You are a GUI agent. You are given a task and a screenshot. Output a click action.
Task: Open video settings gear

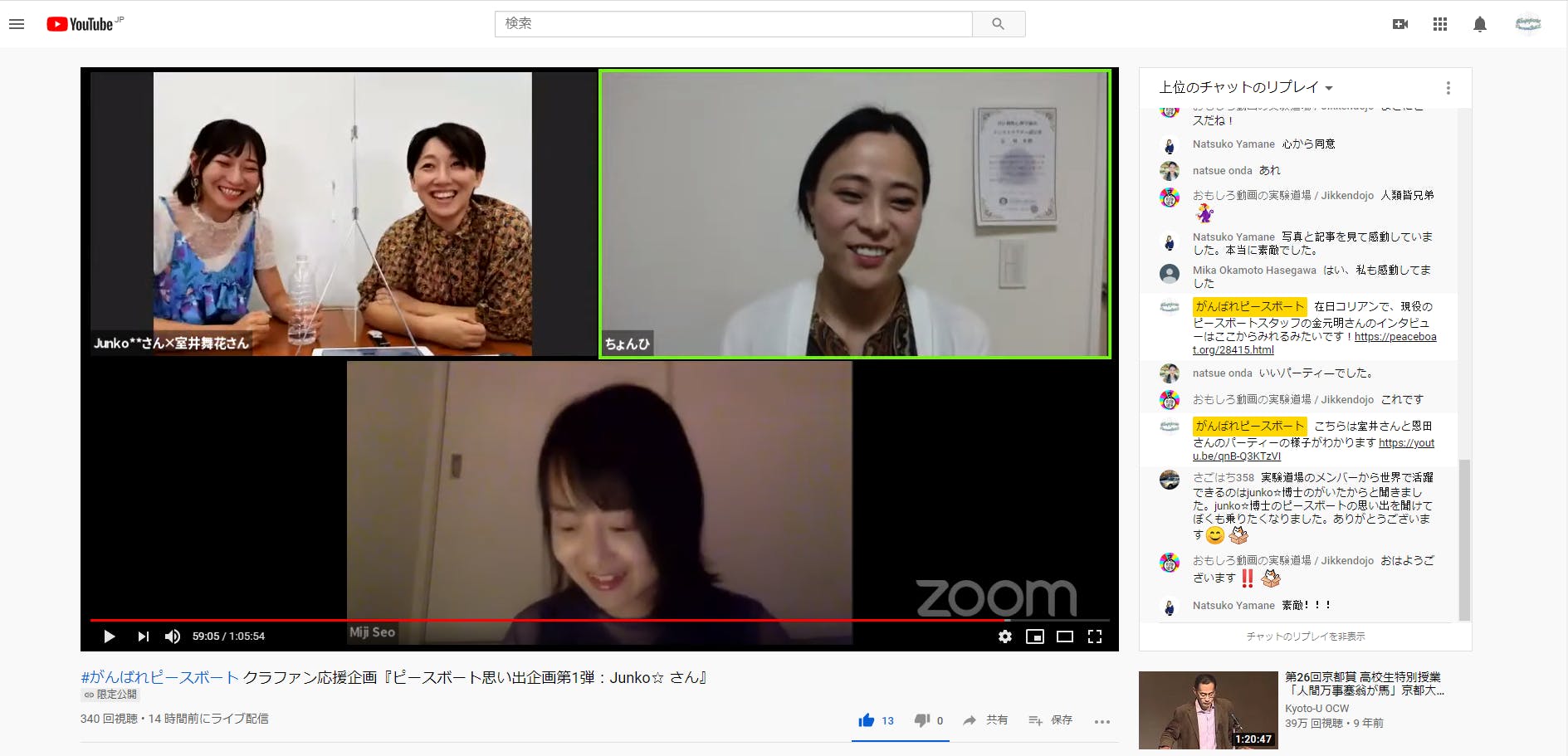click(x=1004, y=637)
